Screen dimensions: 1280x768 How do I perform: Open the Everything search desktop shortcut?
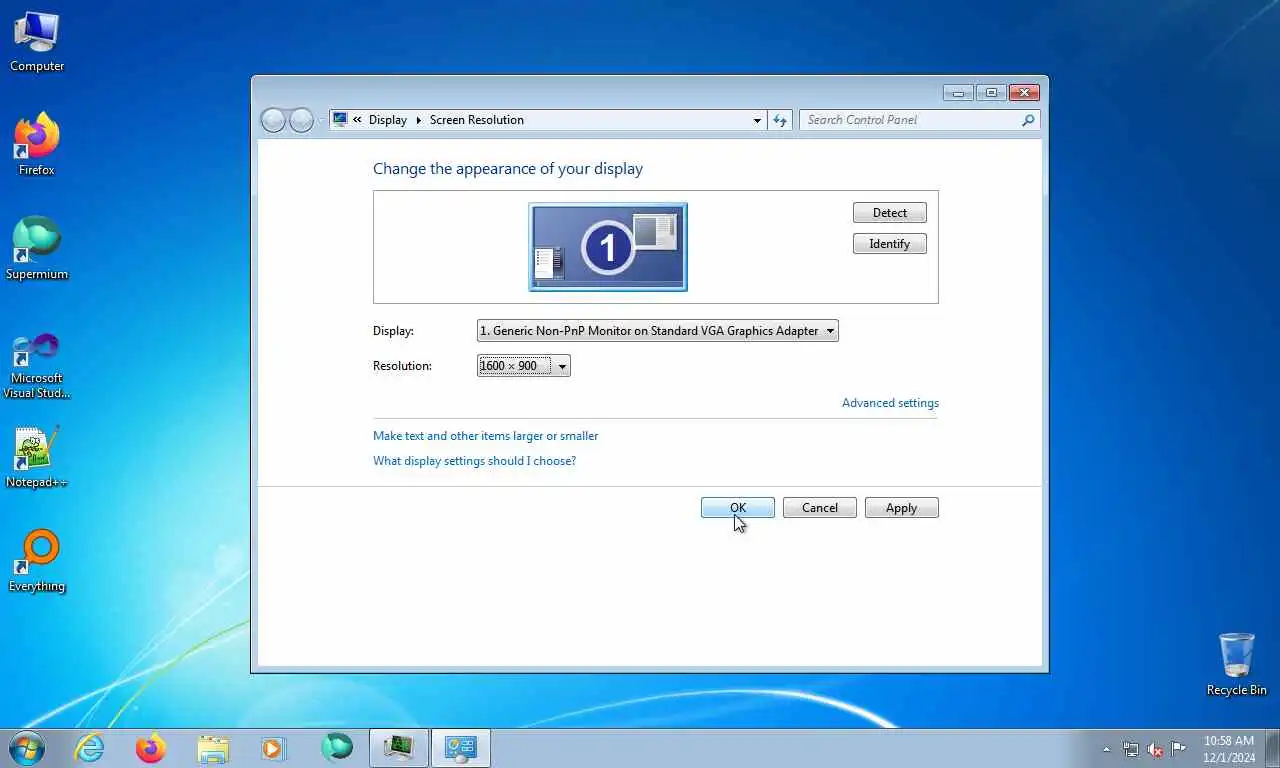37,561
